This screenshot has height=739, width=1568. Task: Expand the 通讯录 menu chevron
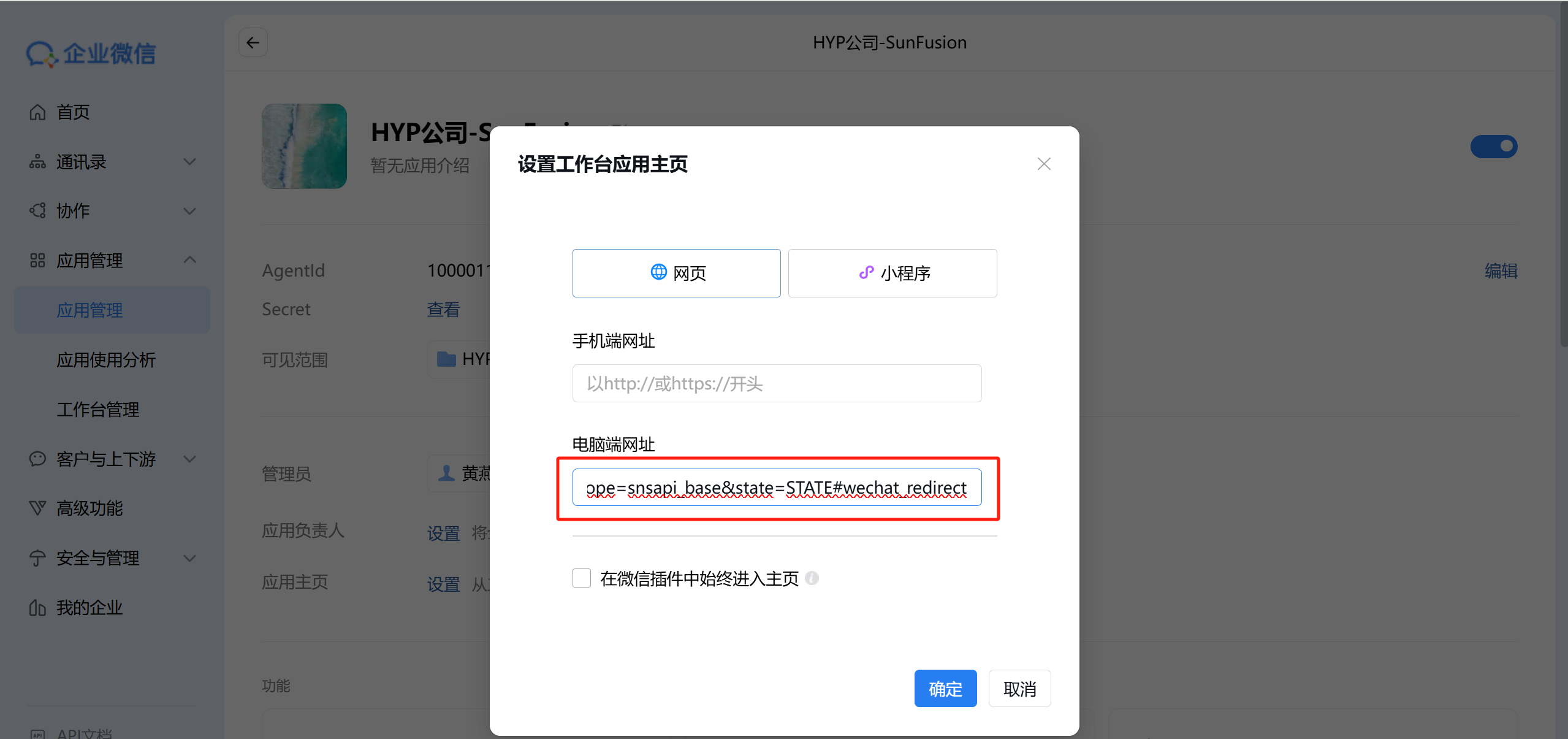click(190, 162)
